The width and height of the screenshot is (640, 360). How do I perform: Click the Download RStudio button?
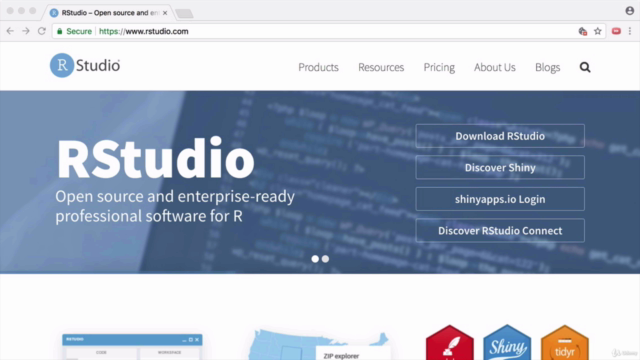click(500, 136)
